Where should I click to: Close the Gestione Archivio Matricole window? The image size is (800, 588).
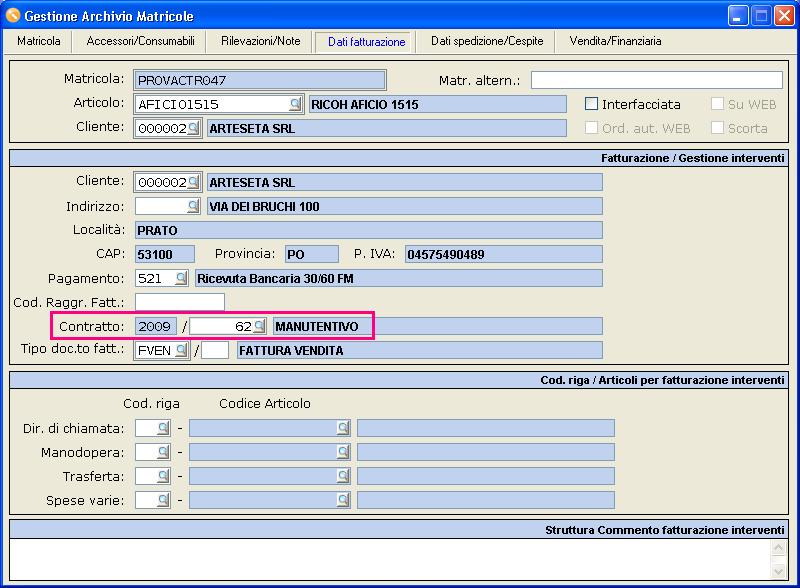click(x=784, y=16)
